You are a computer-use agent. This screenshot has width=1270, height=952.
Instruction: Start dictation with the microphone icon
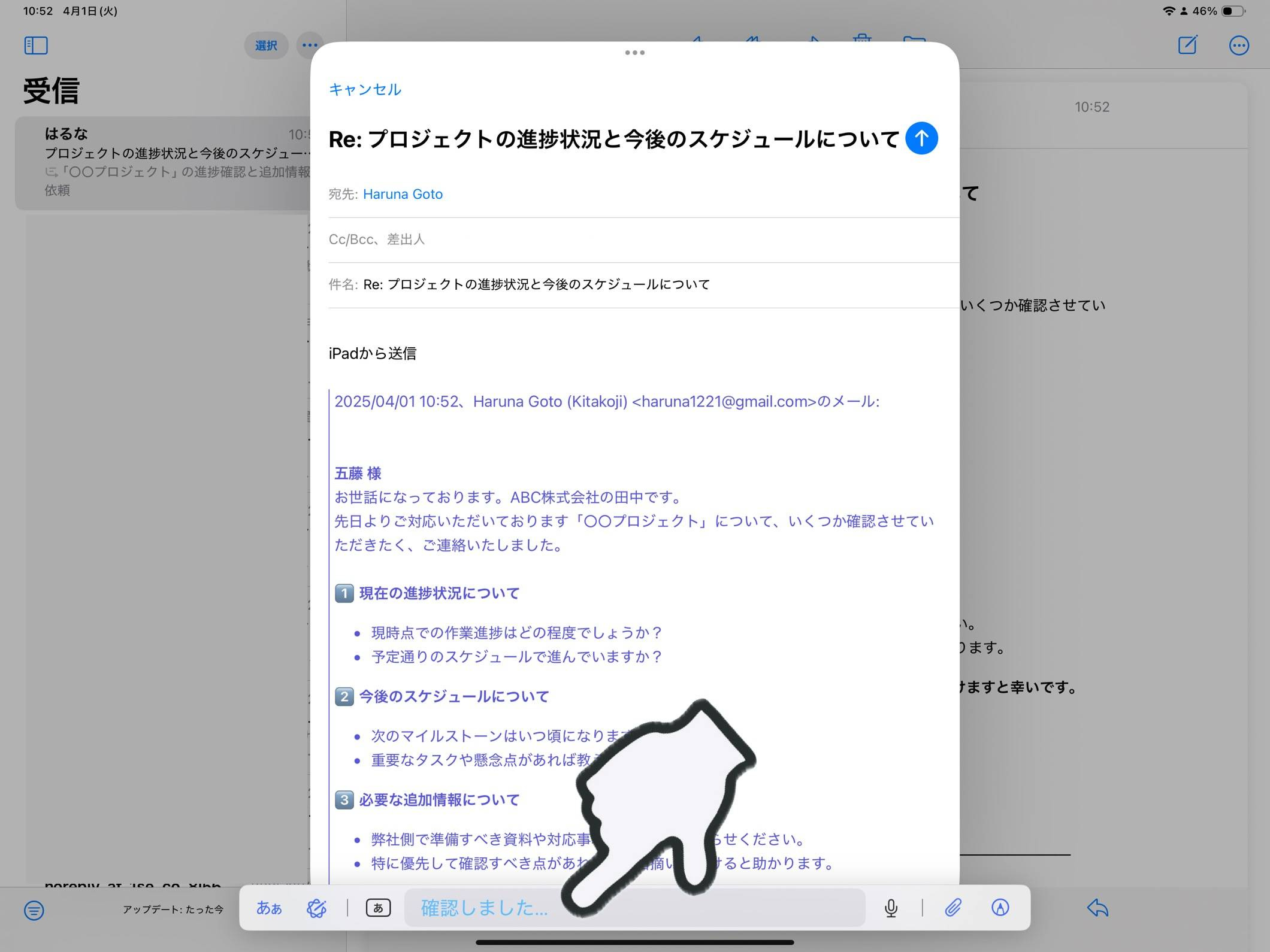coord(891,908)
